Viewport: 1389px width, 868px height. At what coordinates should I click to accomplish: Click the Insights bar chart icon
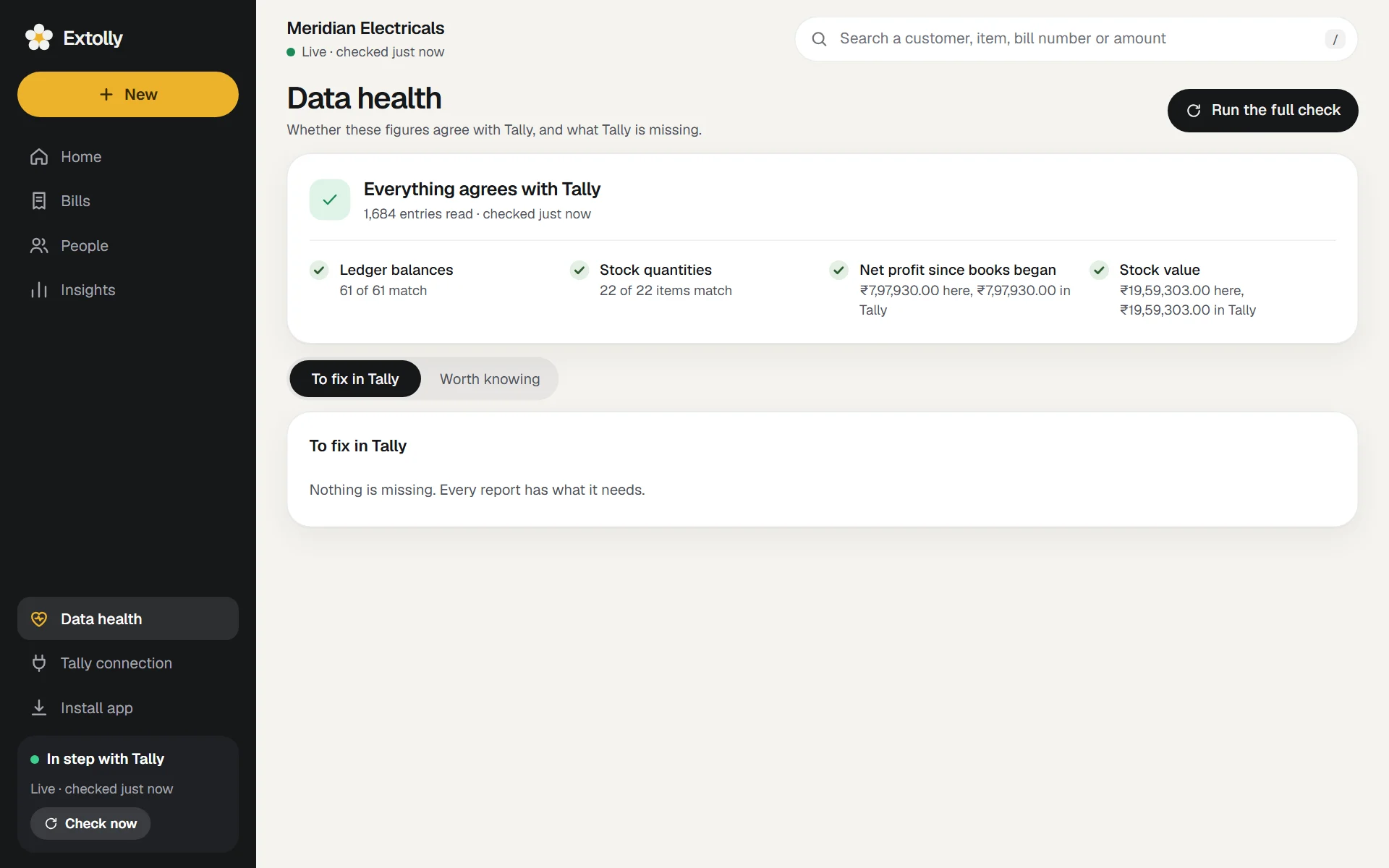point(39,290)
